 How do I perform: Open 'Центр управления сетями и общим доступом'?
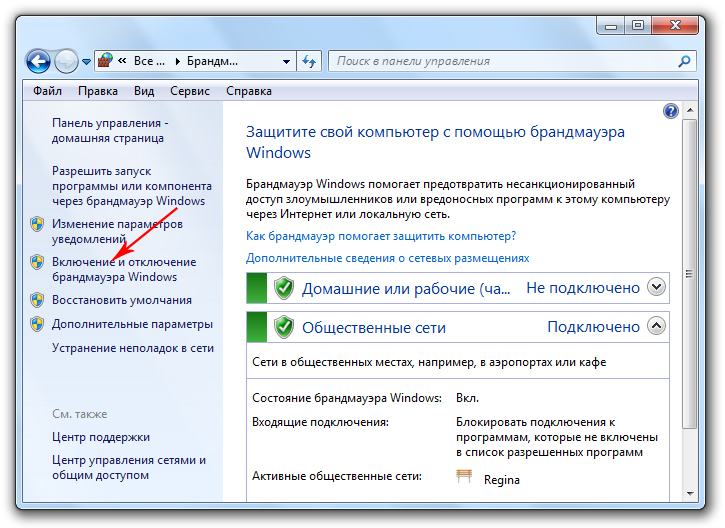tap(129, 467)
